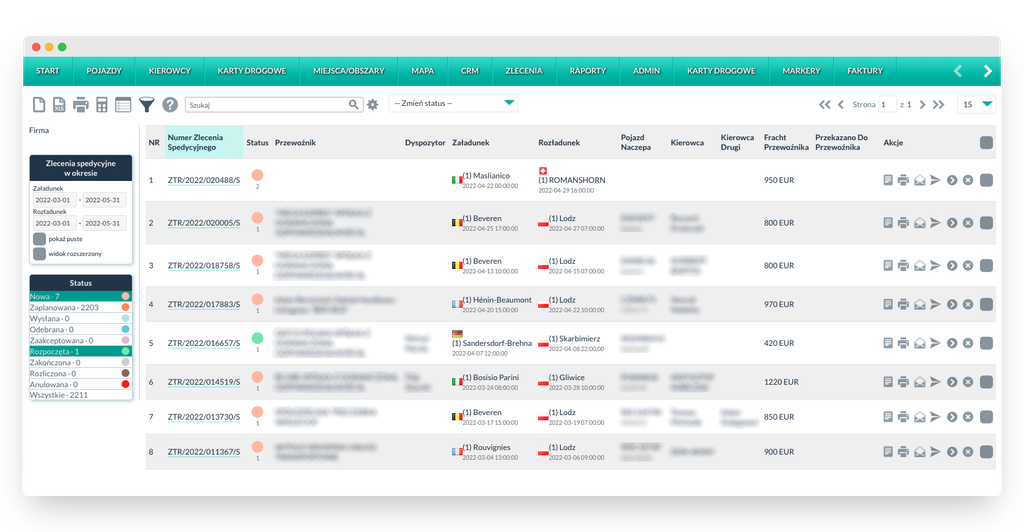The width and height of the screenshot is (1024, 532).
Task: Open the filter funnel tool
Action: pos(147,104)
